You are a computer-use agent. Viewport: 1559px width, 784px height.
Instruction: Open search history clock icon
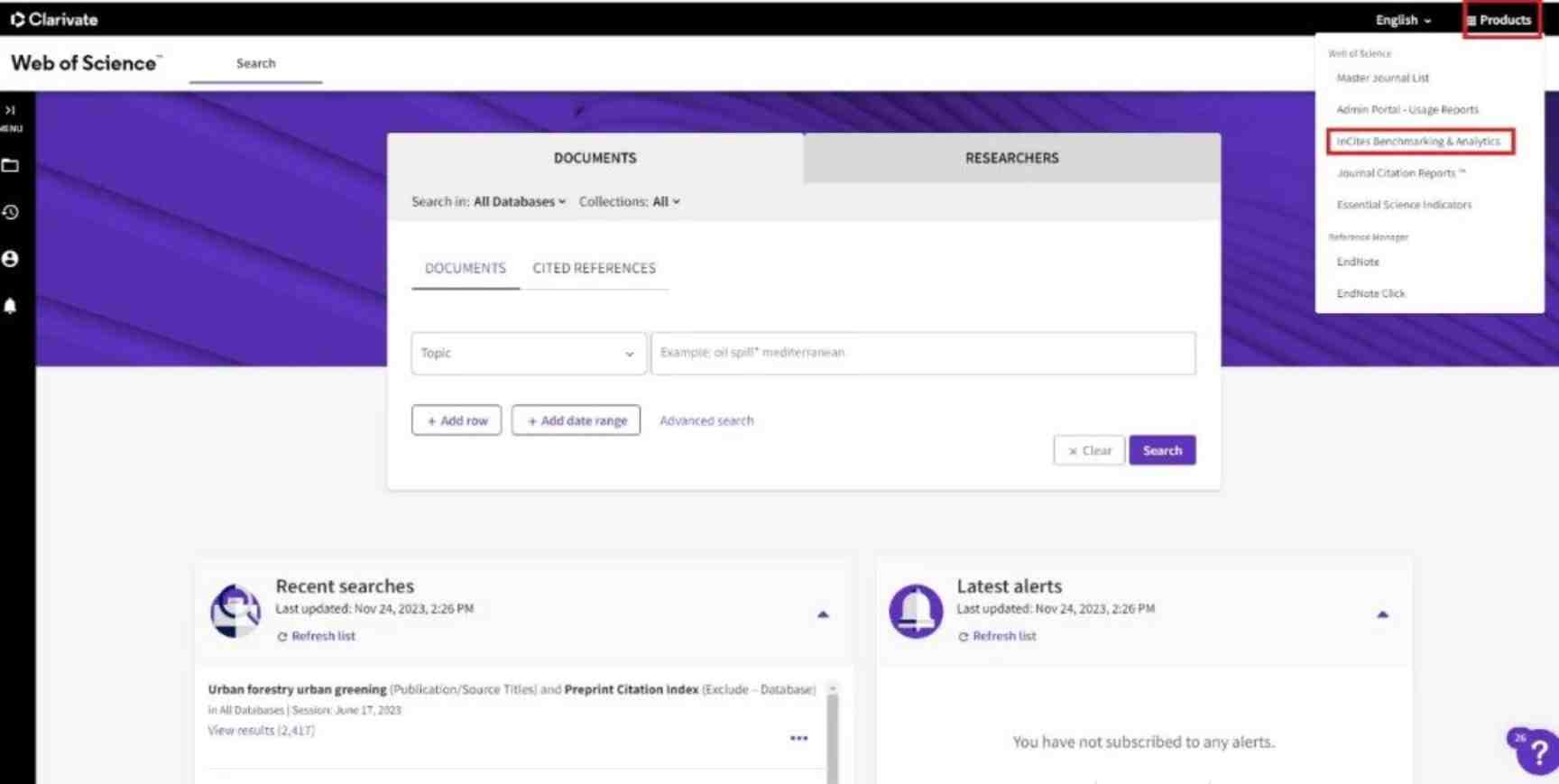[x=10, y=213]
